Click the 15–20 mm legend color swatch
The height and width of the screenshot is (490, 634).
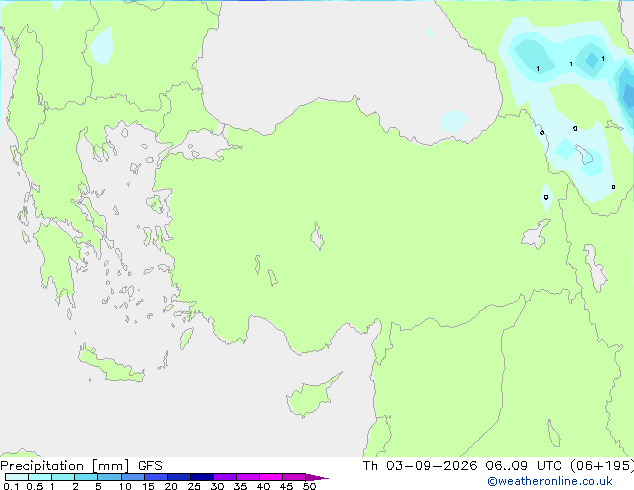155,477
